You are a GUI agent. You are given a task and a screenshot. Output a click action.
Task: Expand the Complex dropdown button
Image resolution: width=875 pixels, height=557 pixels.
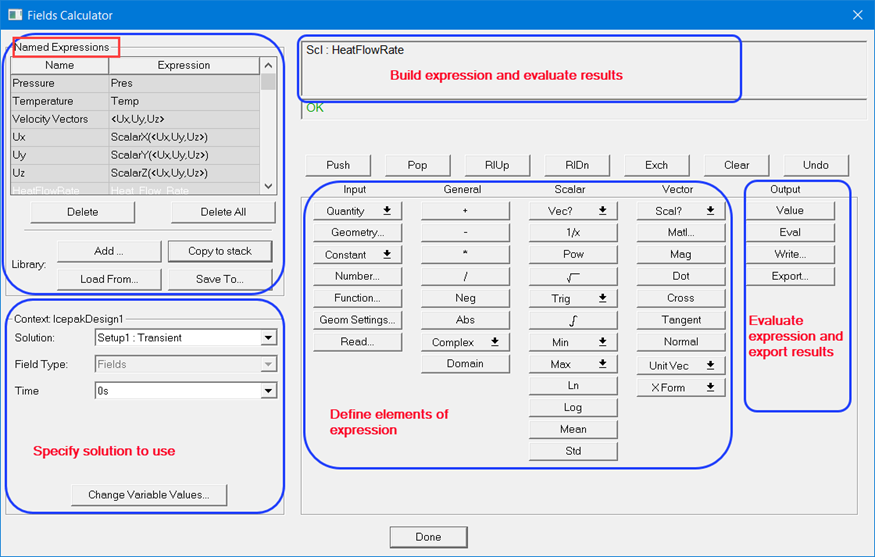click(x=465, y=342)
